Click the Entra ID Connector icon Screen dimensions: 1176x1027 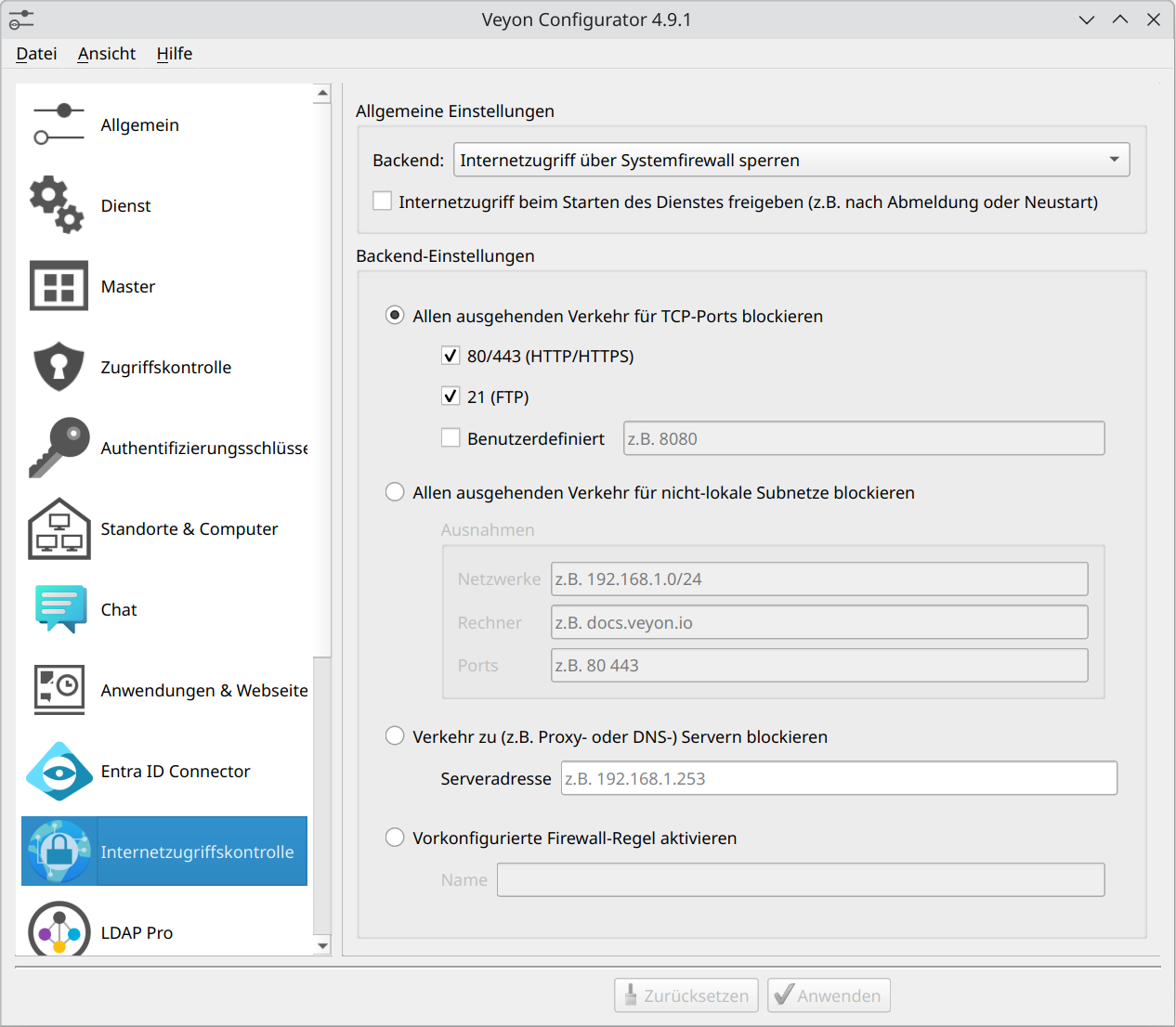(x=59, y=771)
